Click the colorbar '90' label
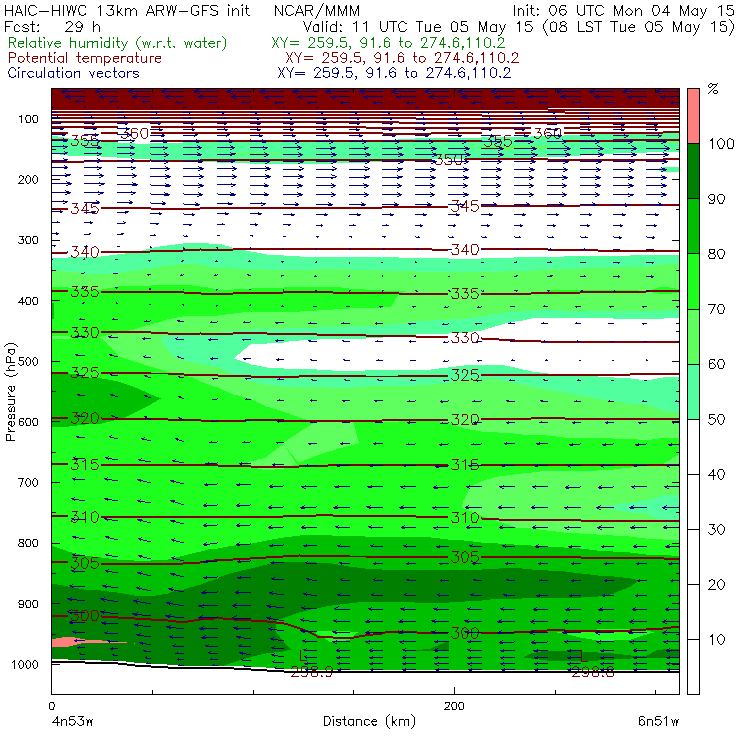This screenshot has width=740, height=740. [716, 199]
